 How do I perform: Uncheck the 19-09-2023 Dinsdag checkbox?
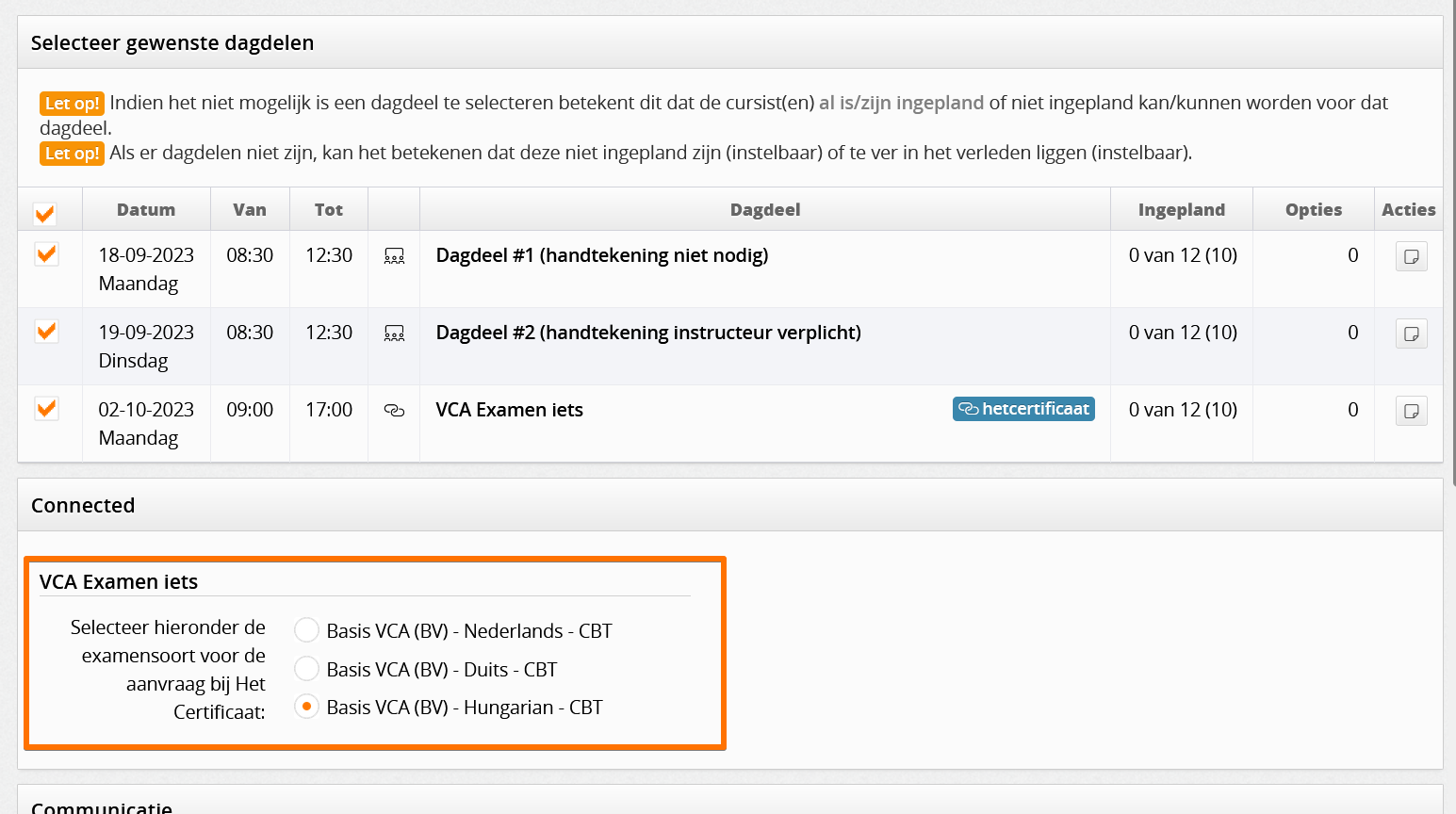click(46, 332)
